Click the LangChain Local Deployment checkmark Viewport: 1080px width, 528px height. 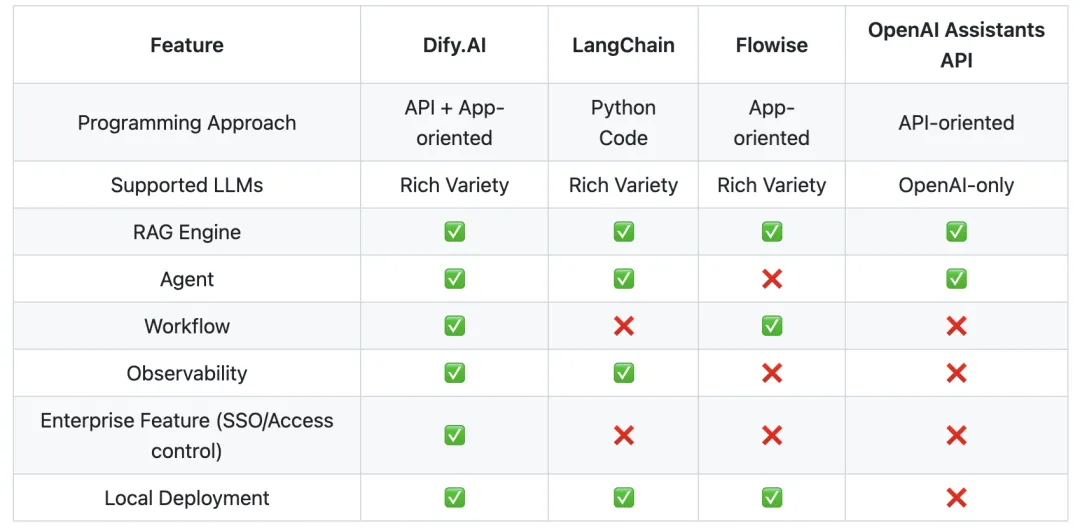click(x=623, y=498)
